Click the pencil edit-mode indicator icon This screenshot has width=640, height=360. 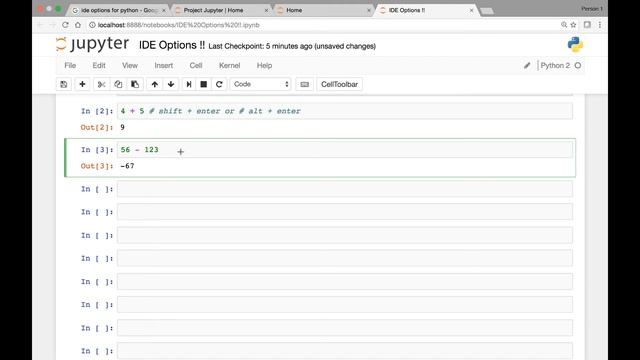[x=527, y=65]
